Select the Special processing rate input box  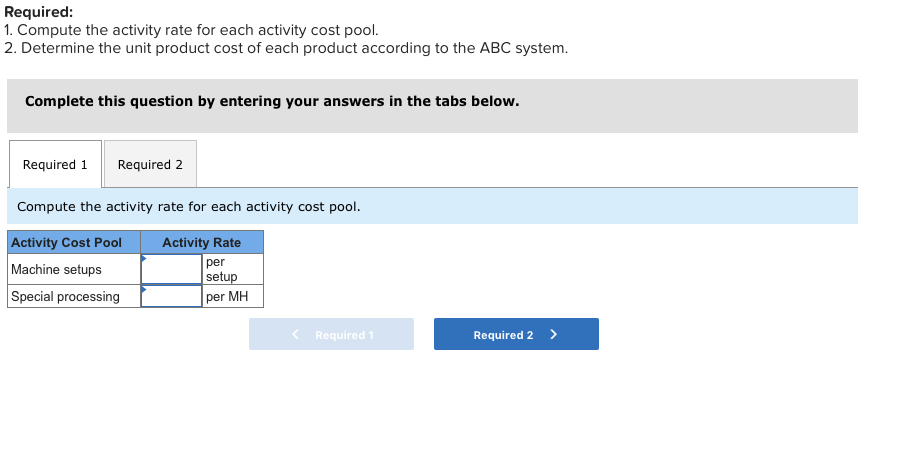click(x=172, y=297)
